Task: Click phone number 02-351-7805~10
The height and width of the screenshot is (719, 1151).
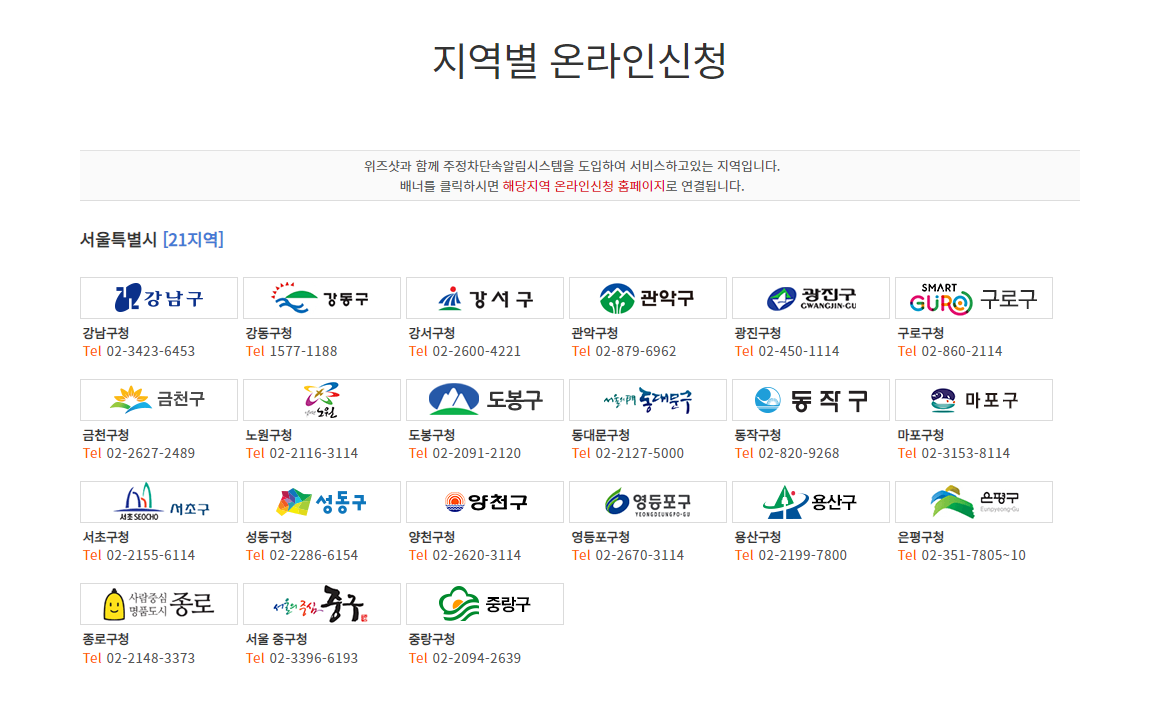Action: (x=973, y=556)
